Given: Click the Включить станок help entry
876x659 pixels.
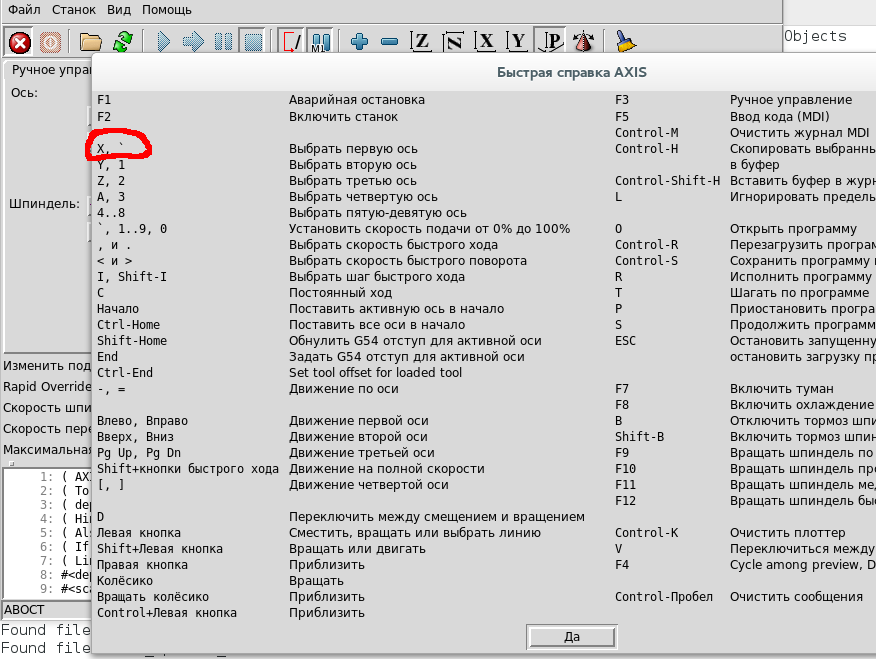Looking at the screenshot, I should [x=343, y=117].
